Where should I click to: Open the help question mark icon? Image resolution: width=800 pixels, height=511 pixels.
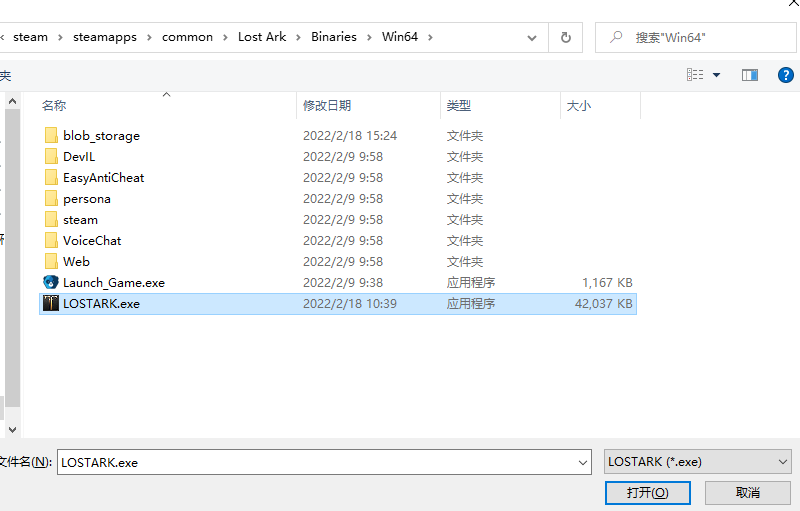[x=786, y=75]
